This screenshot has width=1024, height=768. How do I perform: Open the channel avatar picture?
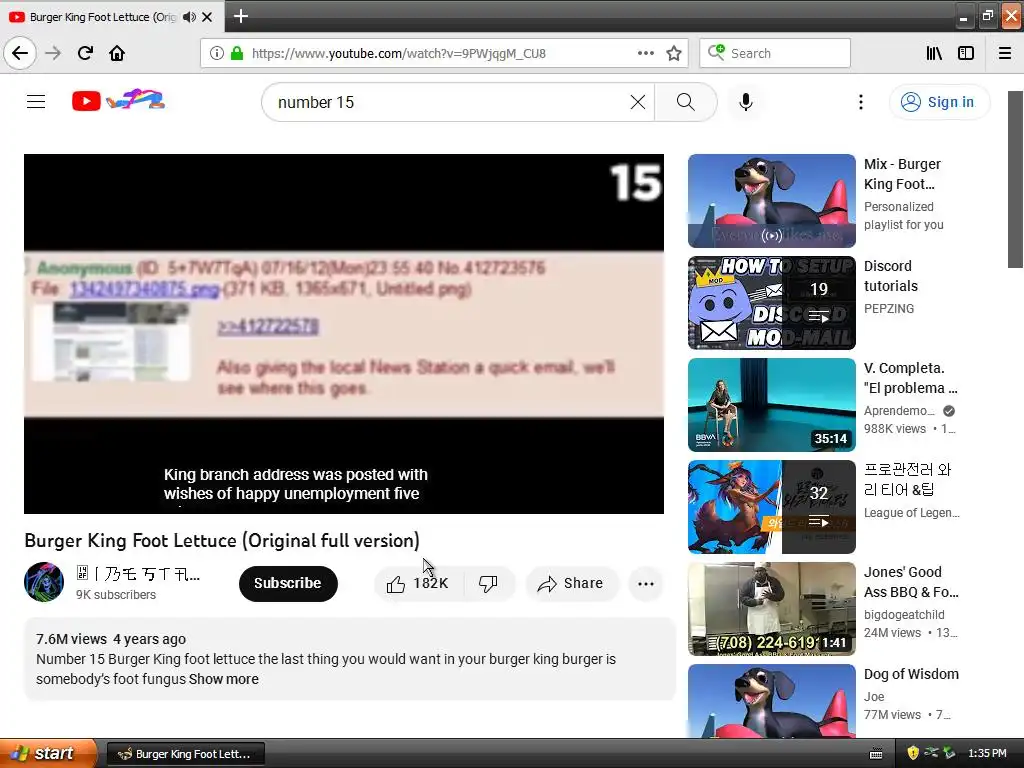tap(44, 582)
